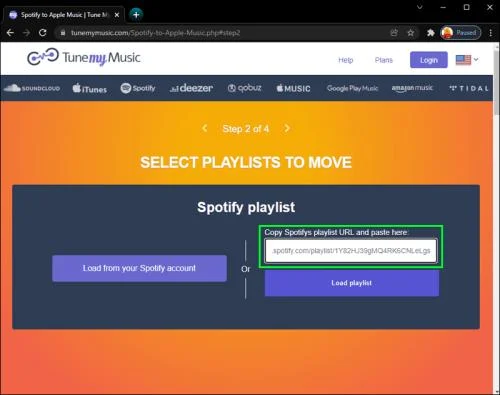Open the tab search chevron
Image resolution: width=500 pixels, height=395 pixels.
pyautogui.click(x=420, y=7)
